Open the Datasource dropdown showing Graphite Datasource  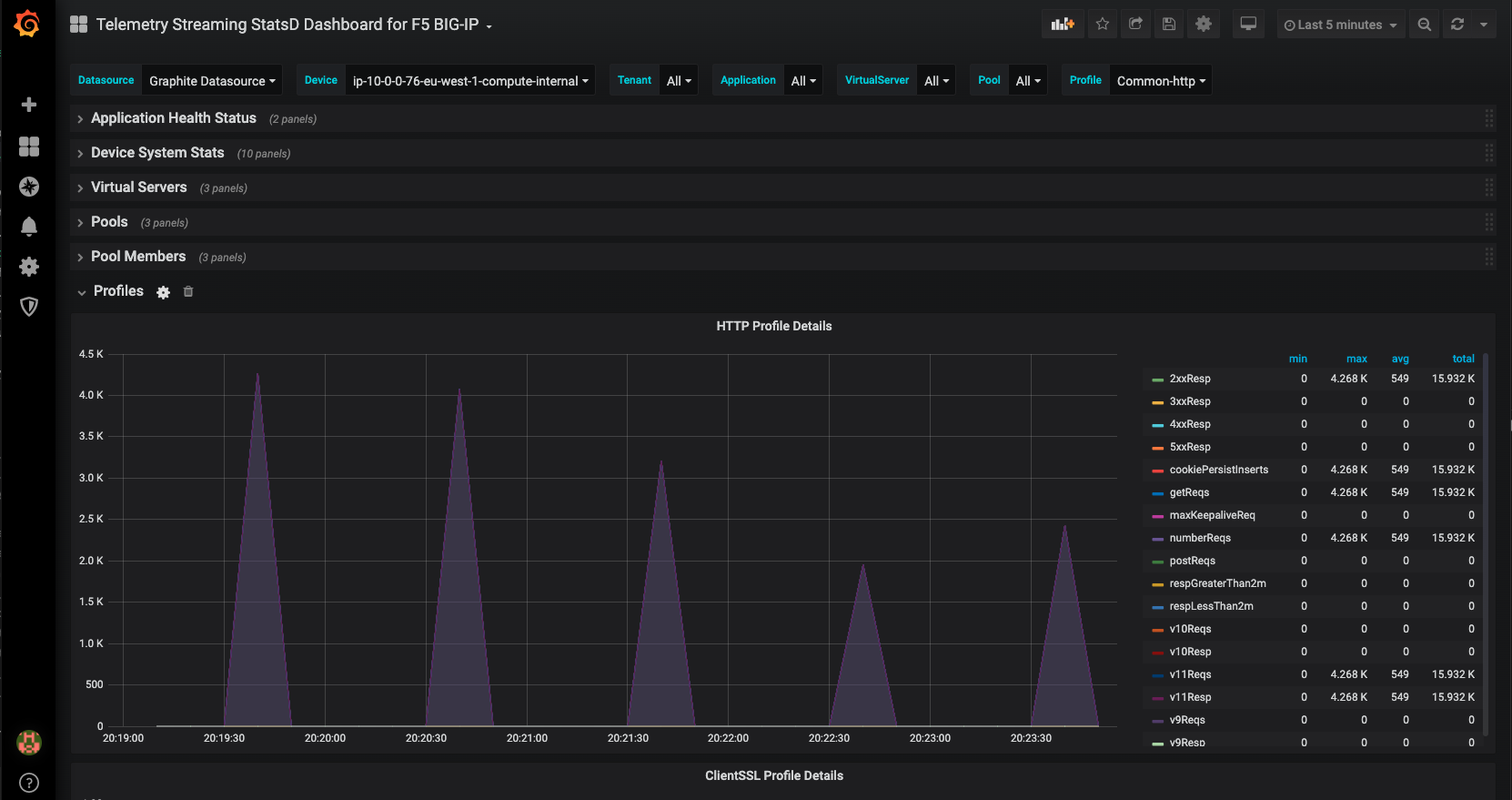[x=212, y=81]
